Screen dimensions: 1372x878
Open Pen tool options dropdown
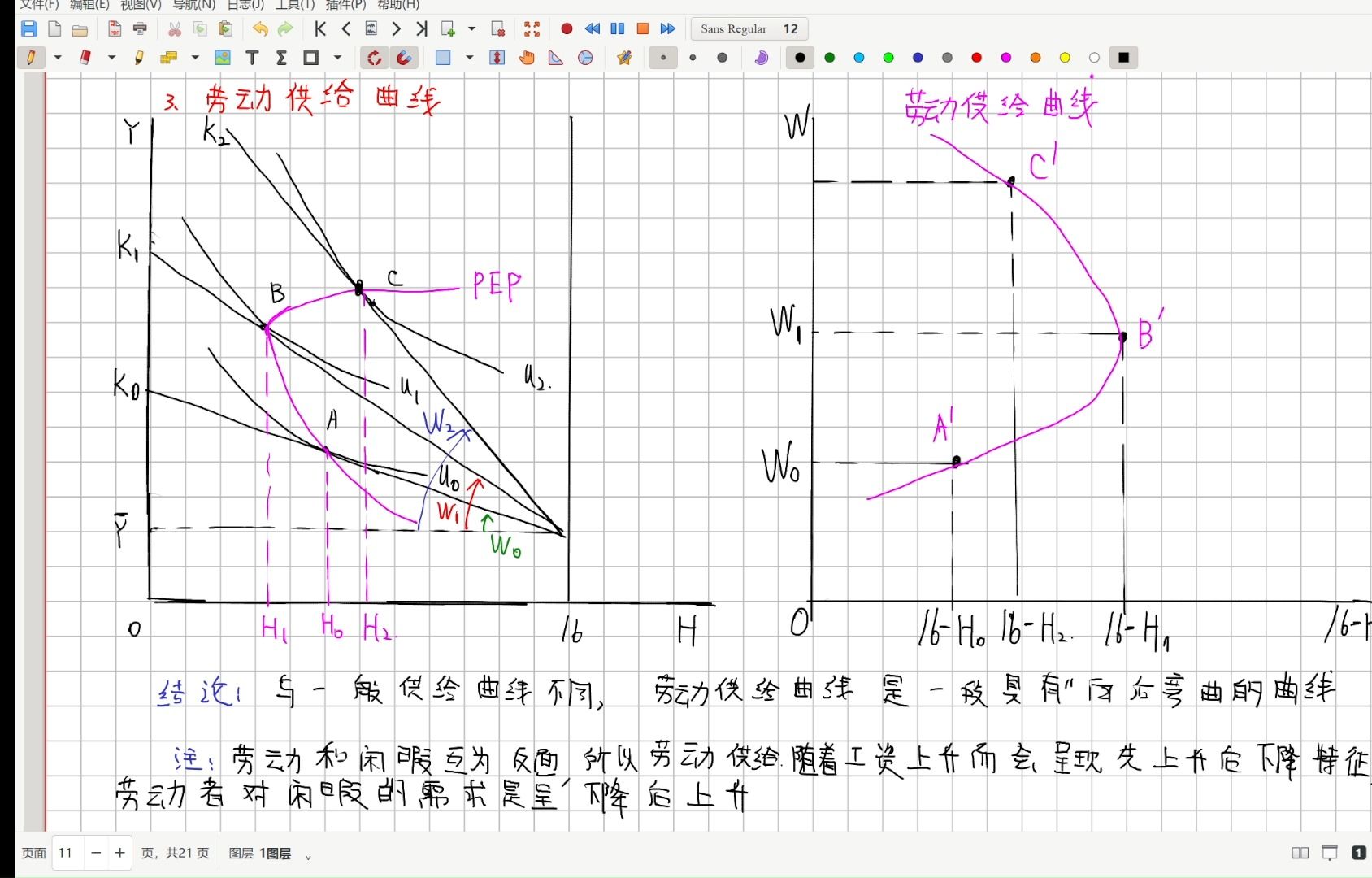[58, 58]
